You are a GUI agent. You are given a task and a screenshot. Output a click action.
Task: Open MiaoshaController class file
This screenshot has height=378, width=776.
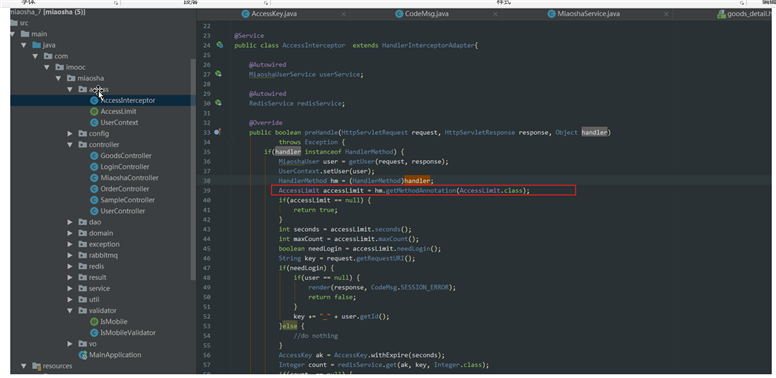coord(129,178)
